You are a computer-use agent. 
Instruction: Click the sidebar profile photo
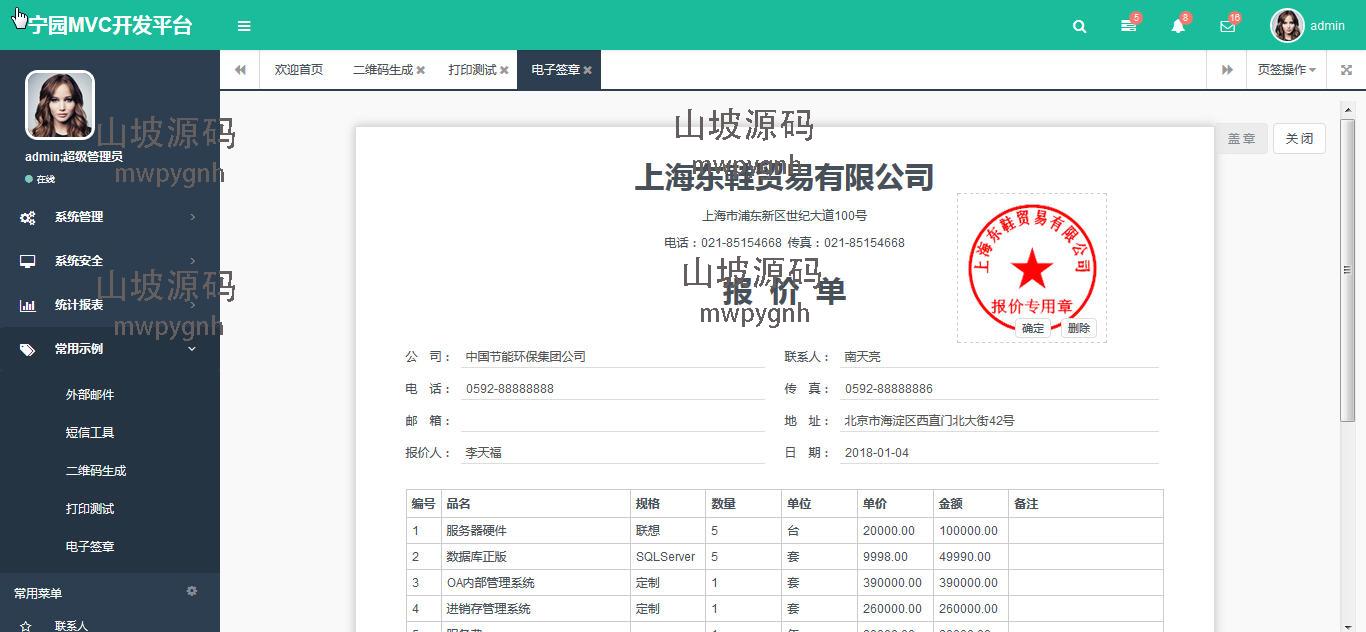[x=60, y=105]
